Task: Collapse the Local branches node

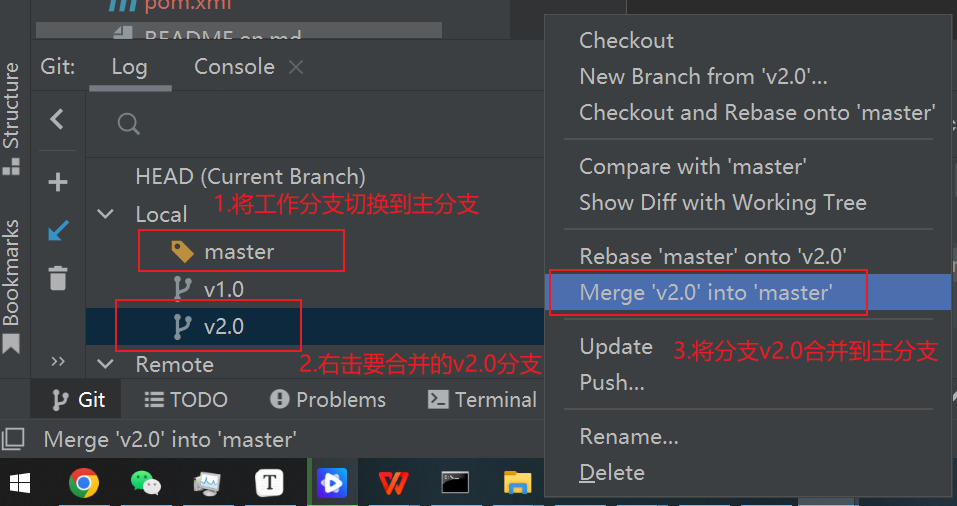Action: [x=106, y=214]
